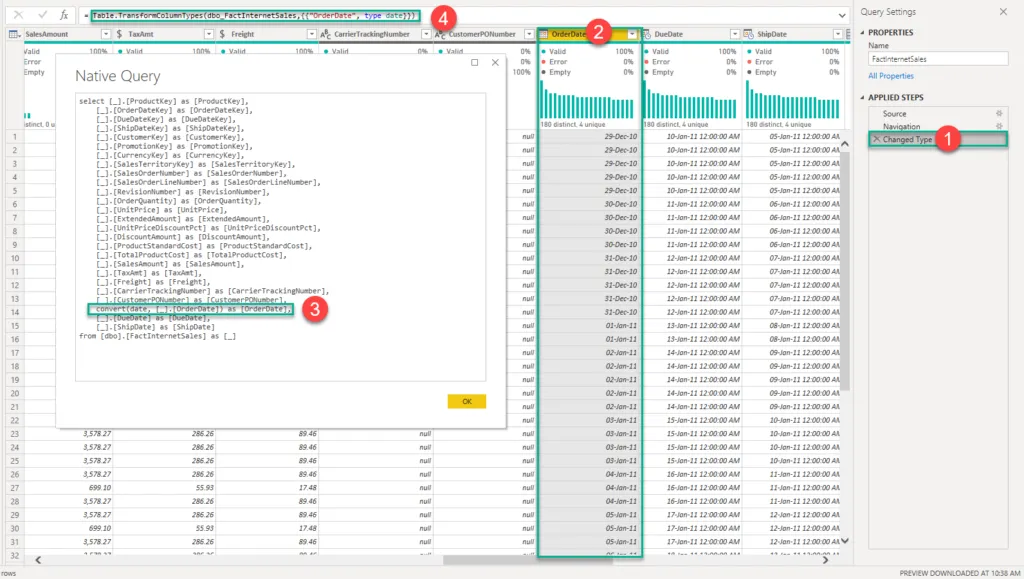Viewport: 1024px width, 579px height.
Task: Click the query Name input field
Action: [x=937, y=59]
